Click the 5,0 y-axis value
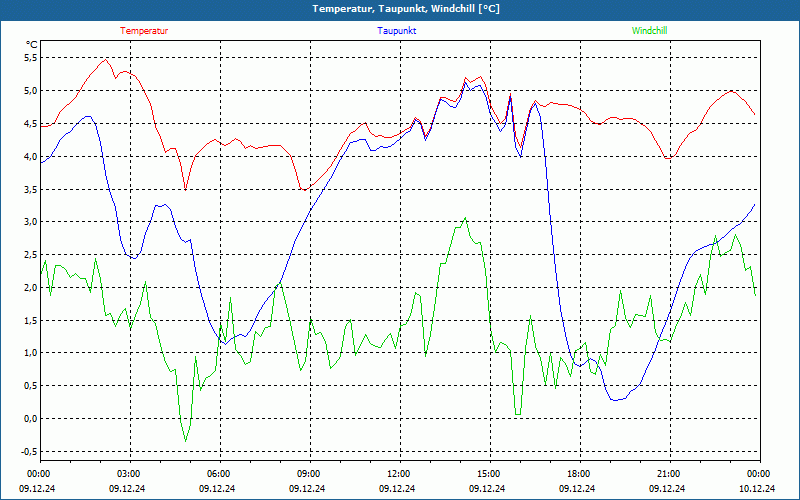This screenshot has width=800, height=500. point(31,90)
